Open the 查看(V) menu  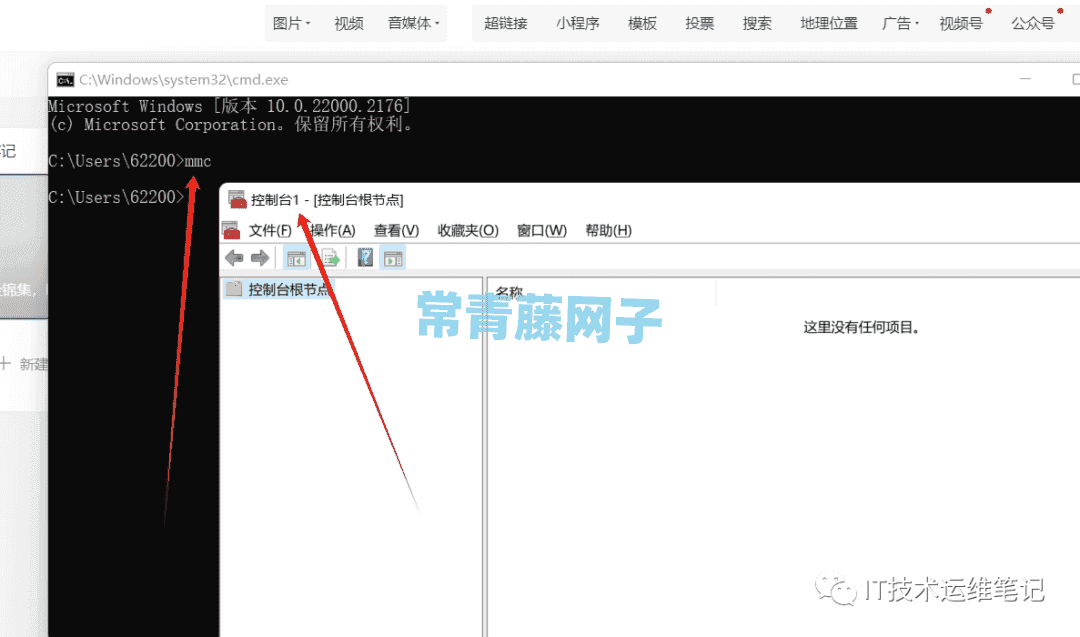[x=396, y=231]
